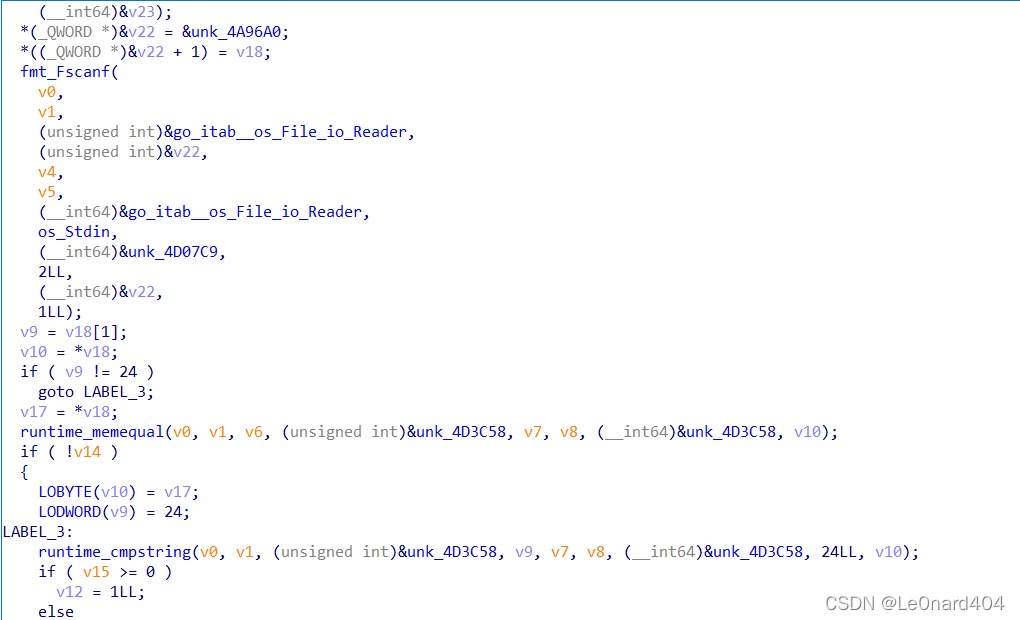Click the runtime_cmpstring function call

[114, 552]
